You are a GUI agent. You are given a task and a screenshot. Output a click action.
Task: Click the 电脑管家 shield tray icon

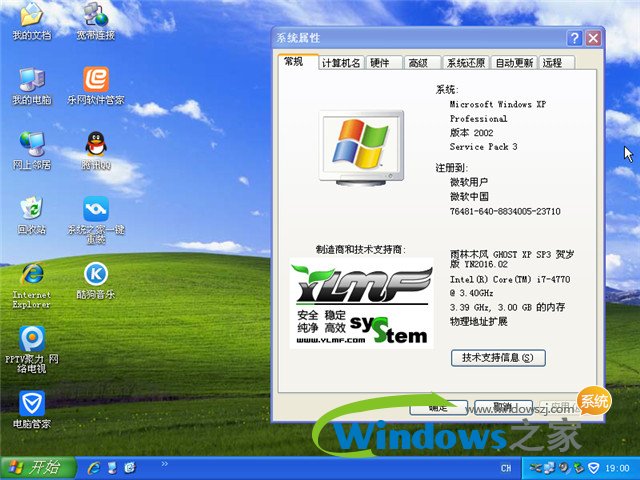click(x=594, y=468)
